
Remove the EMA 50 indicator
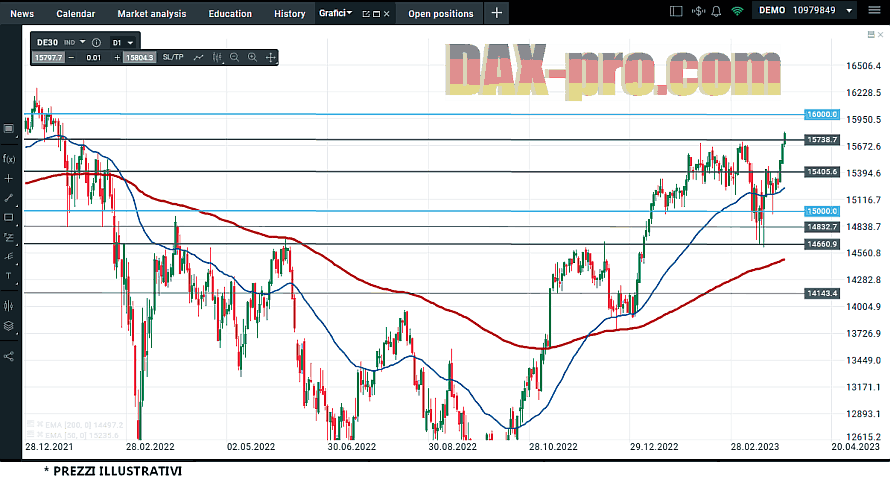(40, 435)
